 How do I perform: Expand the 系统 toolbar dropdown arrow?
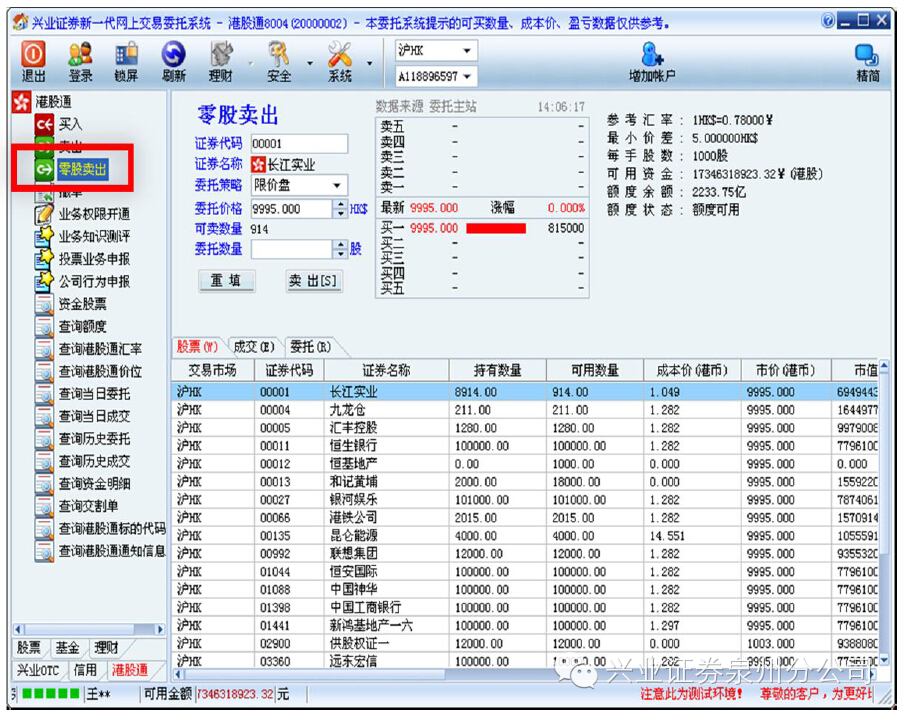(x=369, y=63)
